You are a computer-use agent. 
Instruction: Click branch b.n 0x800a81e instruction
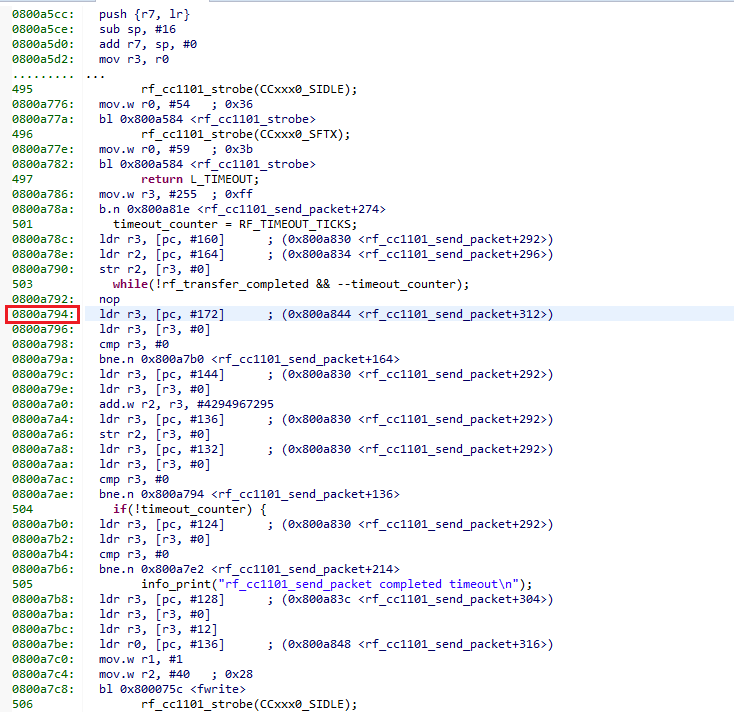click(242, 209)
